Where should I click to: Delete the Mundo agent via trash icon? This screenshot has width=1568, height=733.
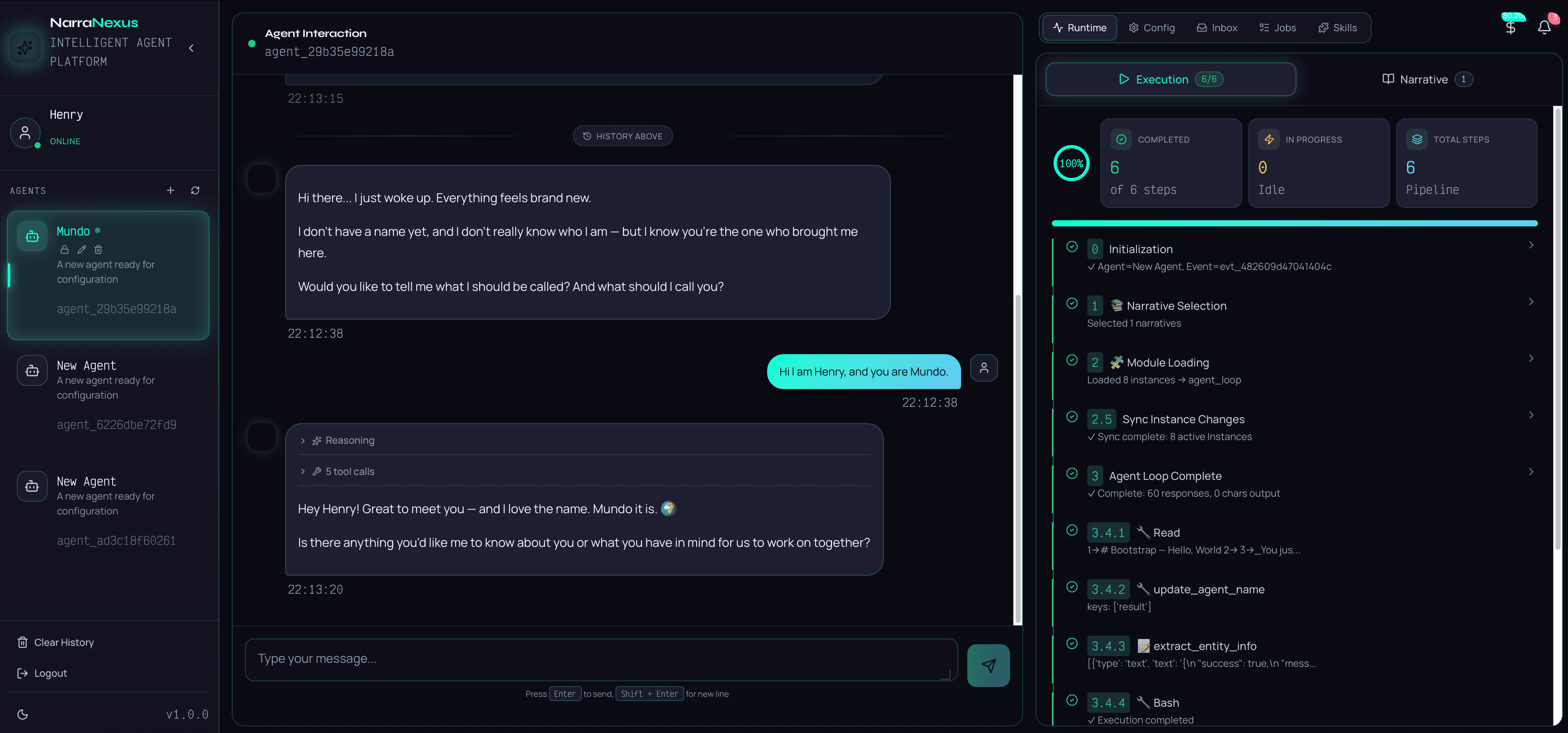pyautogui.click(x=98, y=250)
